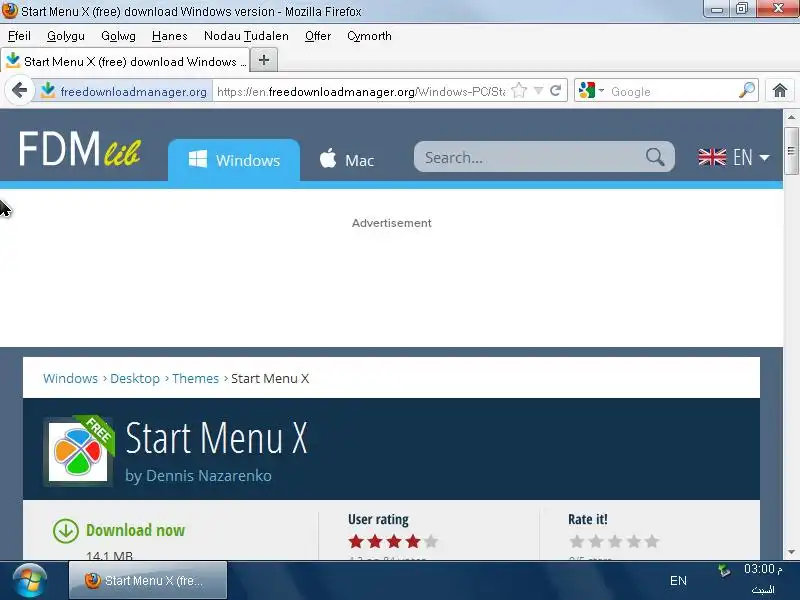
Task: Open the Ffeil menu
Action: pyautogui.click(x=19, y=36)
